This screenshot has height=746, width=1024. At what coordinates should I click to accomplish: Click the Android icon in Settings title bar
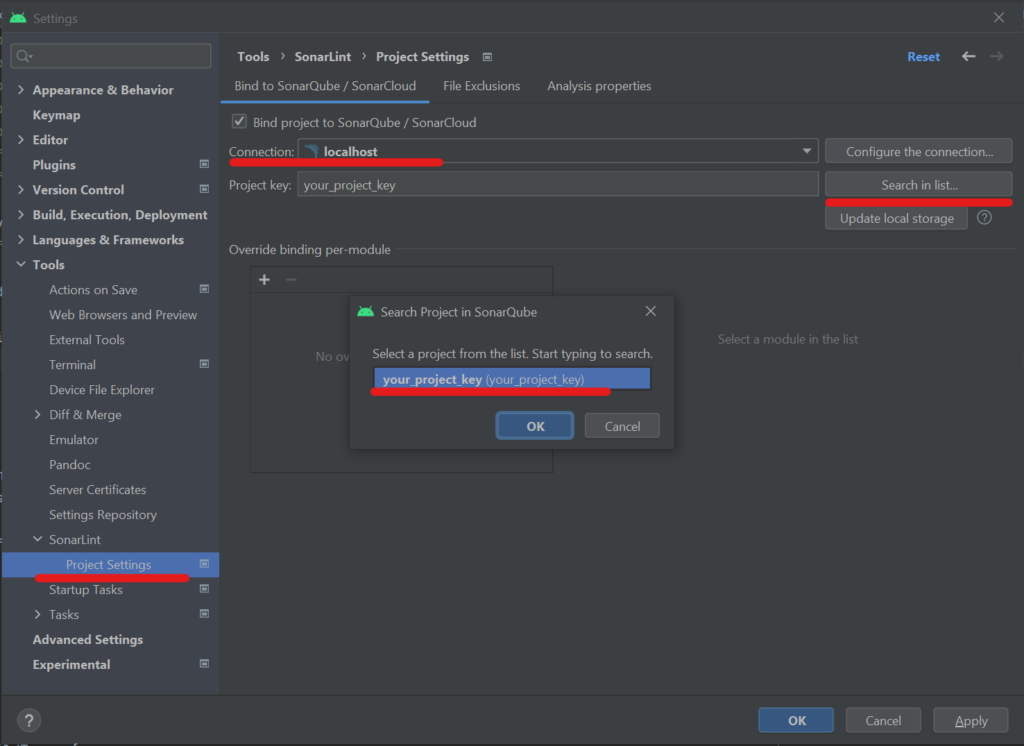[x=18, y=18]
